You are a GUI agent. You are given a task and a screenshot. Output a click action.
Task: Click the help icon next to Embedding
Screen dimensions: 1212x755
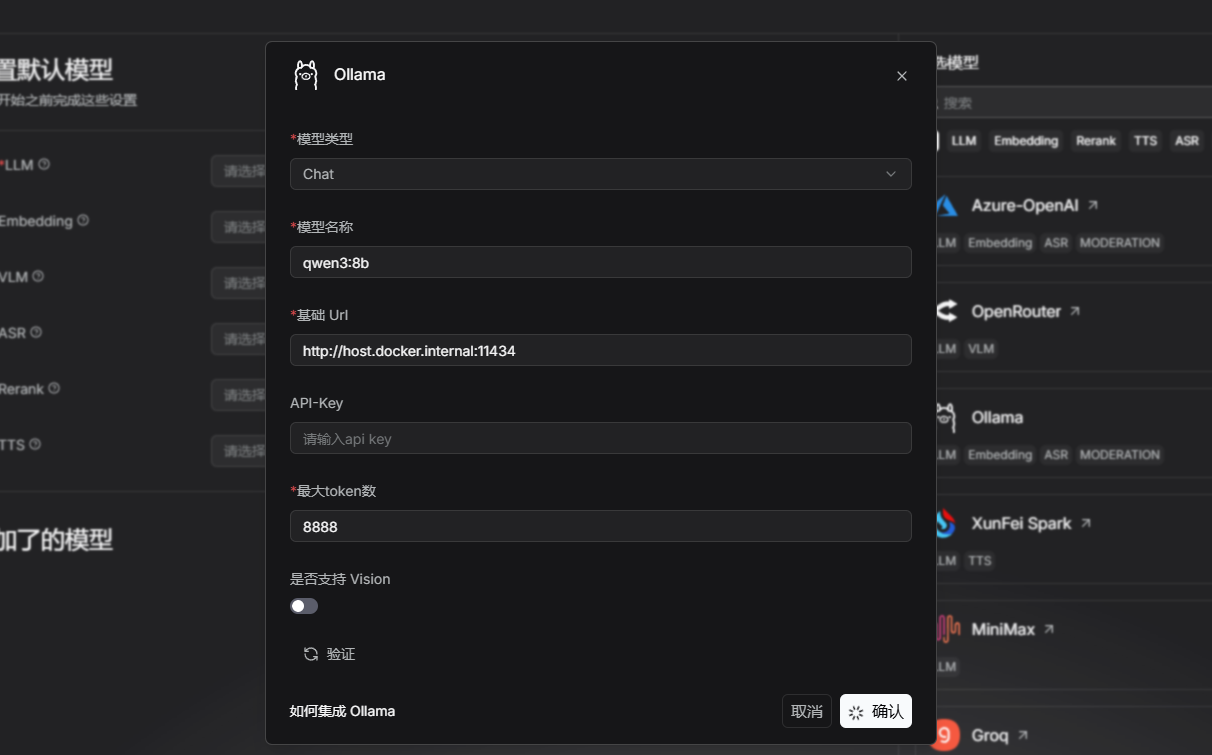point(83,220)
